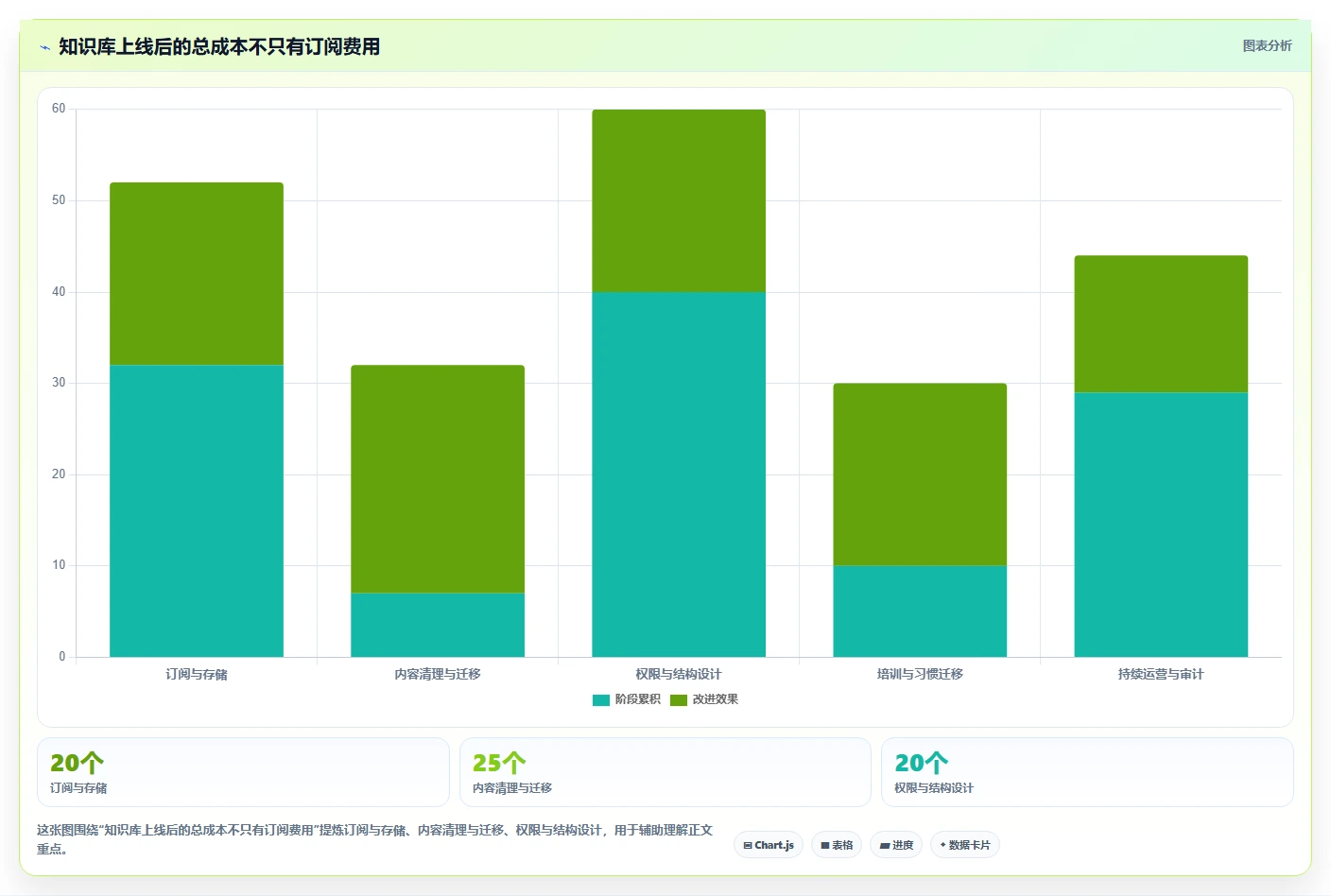This screenshot has width=1331, height=896.
Task: Click the y-axis value 30
Action: click(59, 383)
